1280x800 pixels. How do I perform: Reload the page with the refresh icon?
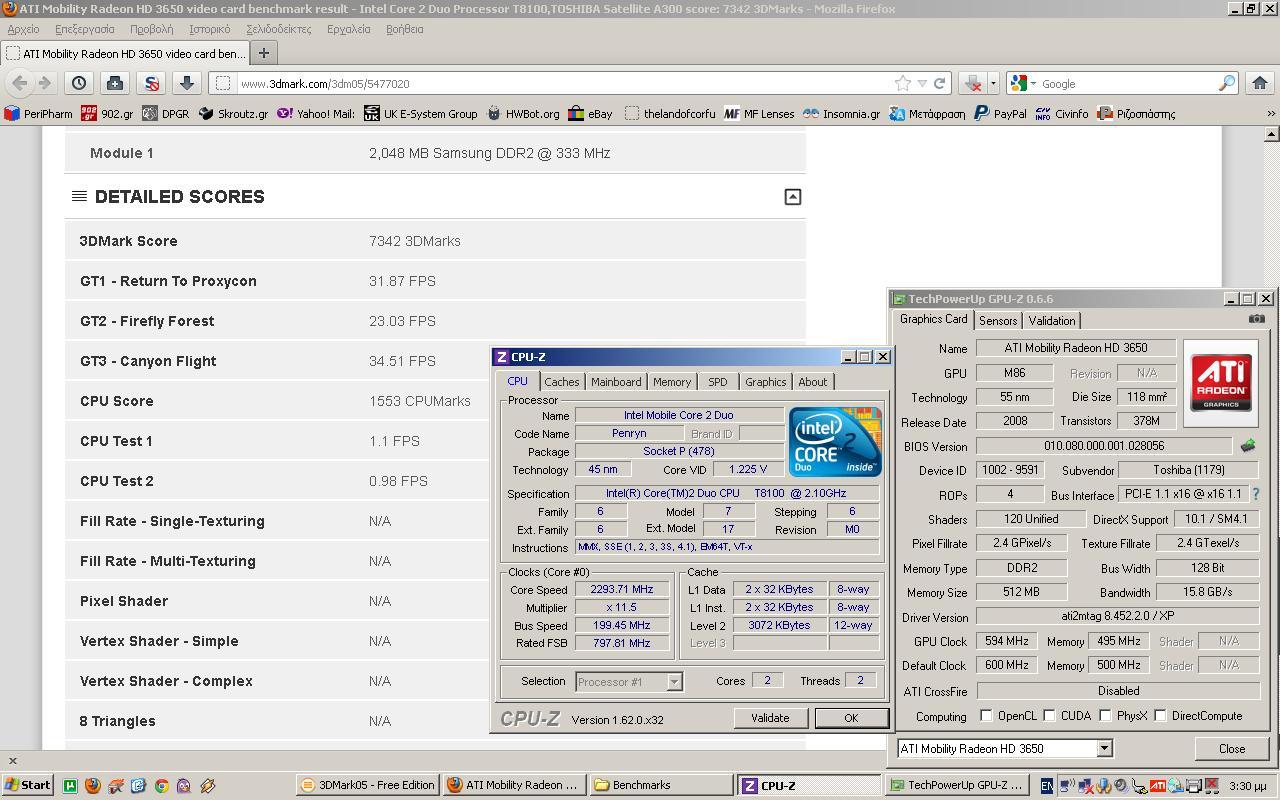[x=939, y=83]
